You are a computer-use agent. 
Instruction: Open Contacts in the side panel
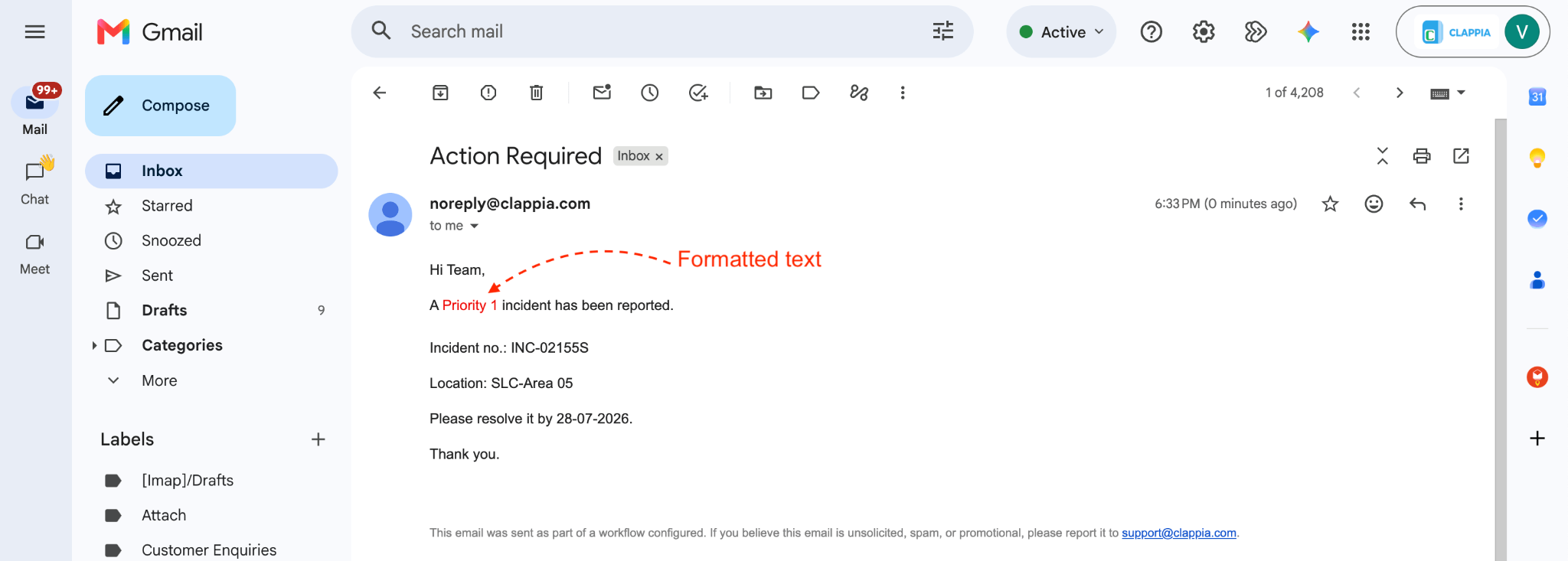pyautogui.click(x=1537, y=280)
